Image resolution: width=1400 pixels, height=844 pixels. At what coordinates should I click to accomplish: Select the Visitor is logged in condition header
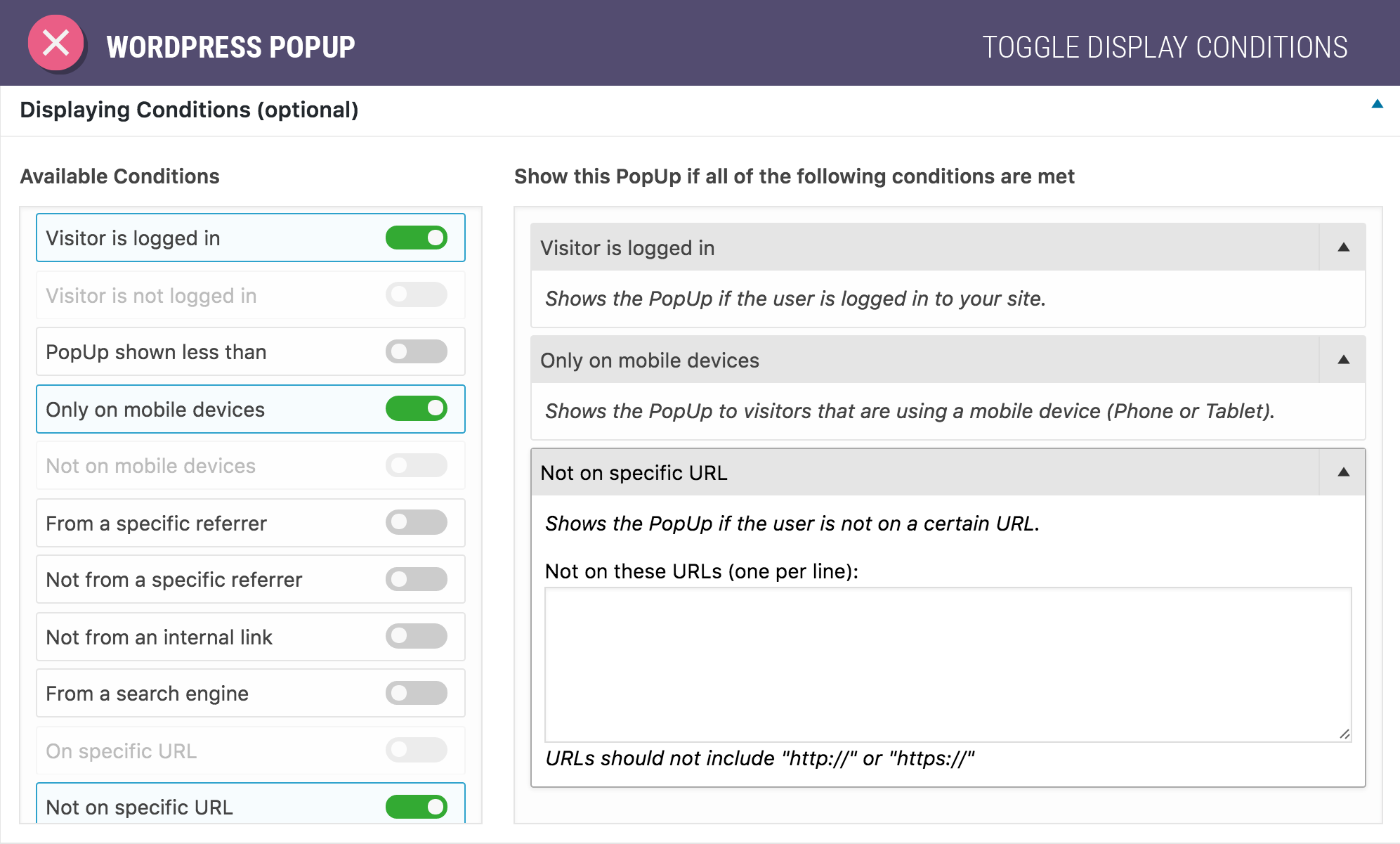tap(925, 247)
